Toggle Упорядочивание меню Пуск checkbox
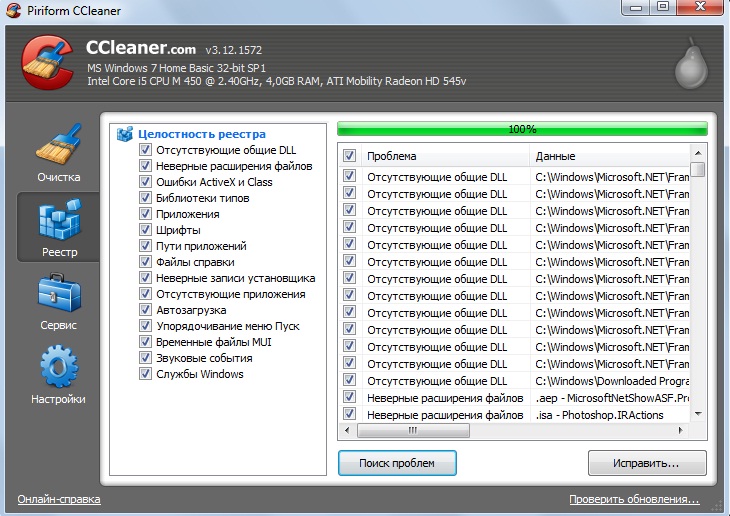 tap(145, 326)
